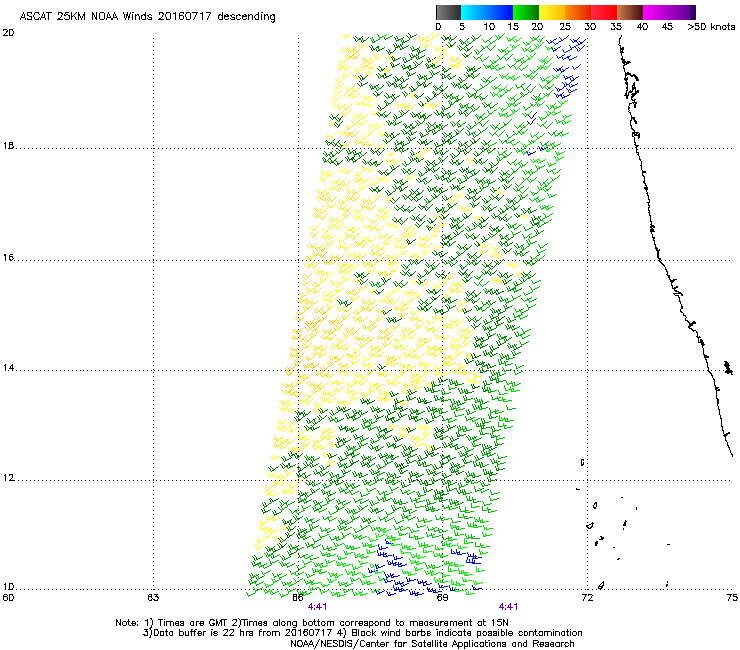Viewport: 740px width, 650px height.
Task: Click the latitude label '20'
Action: click(x=8, y=33)
